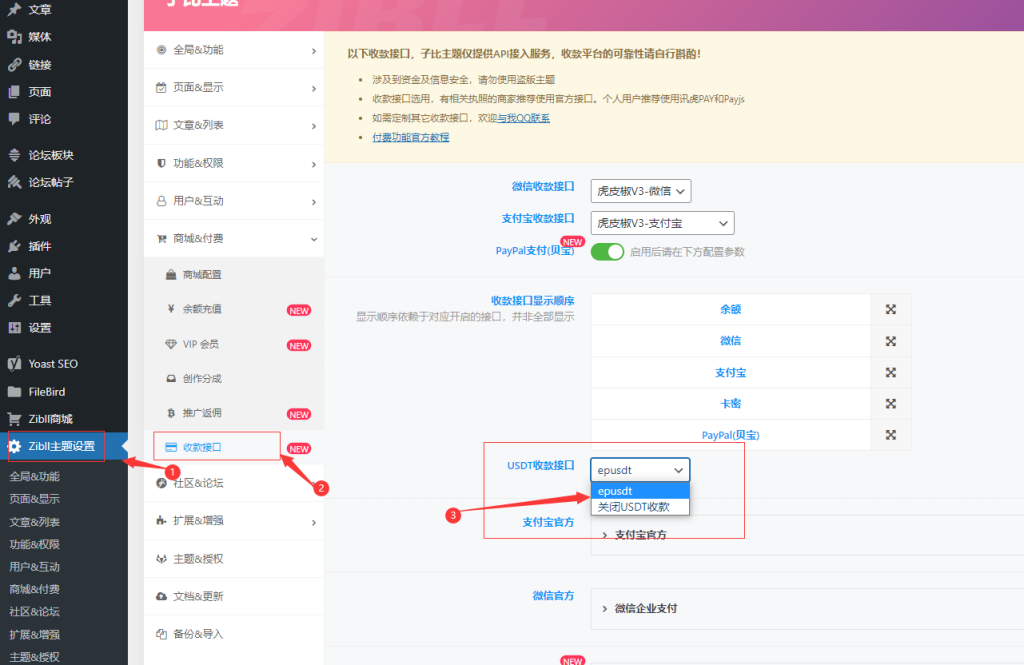Open the 微信收款接口 dropdown
The image size is (1024, 665).
[x=641, y=191]
